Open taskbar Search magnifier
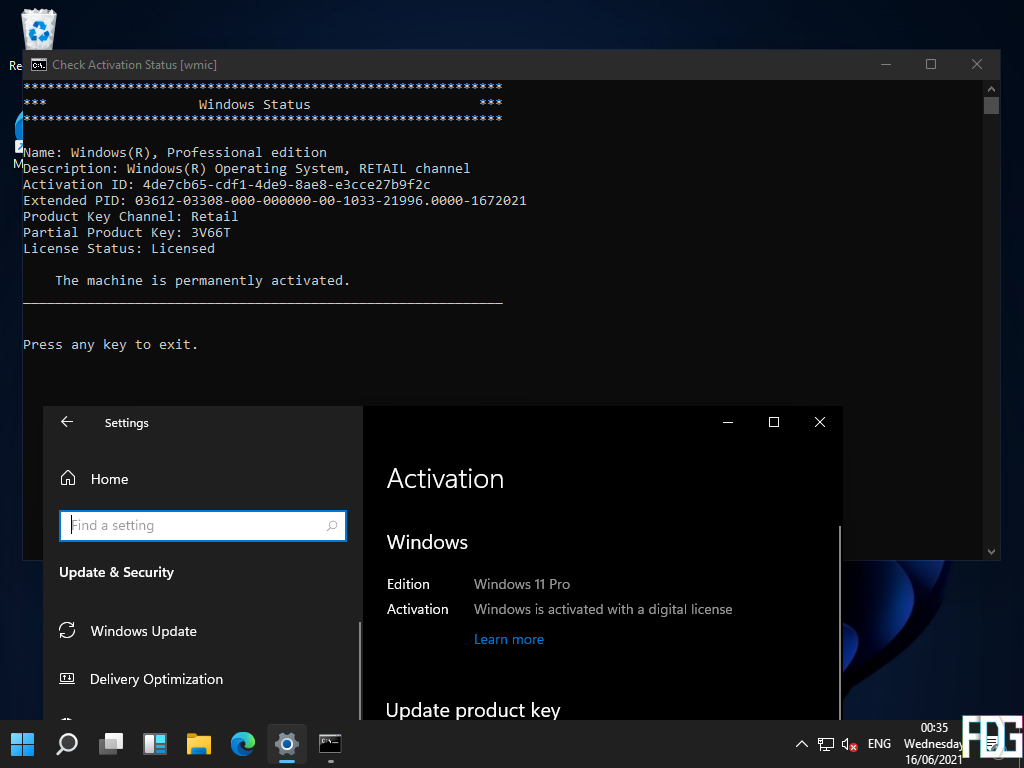Screen dimensions: 1024x768 [x=67, y=744]
